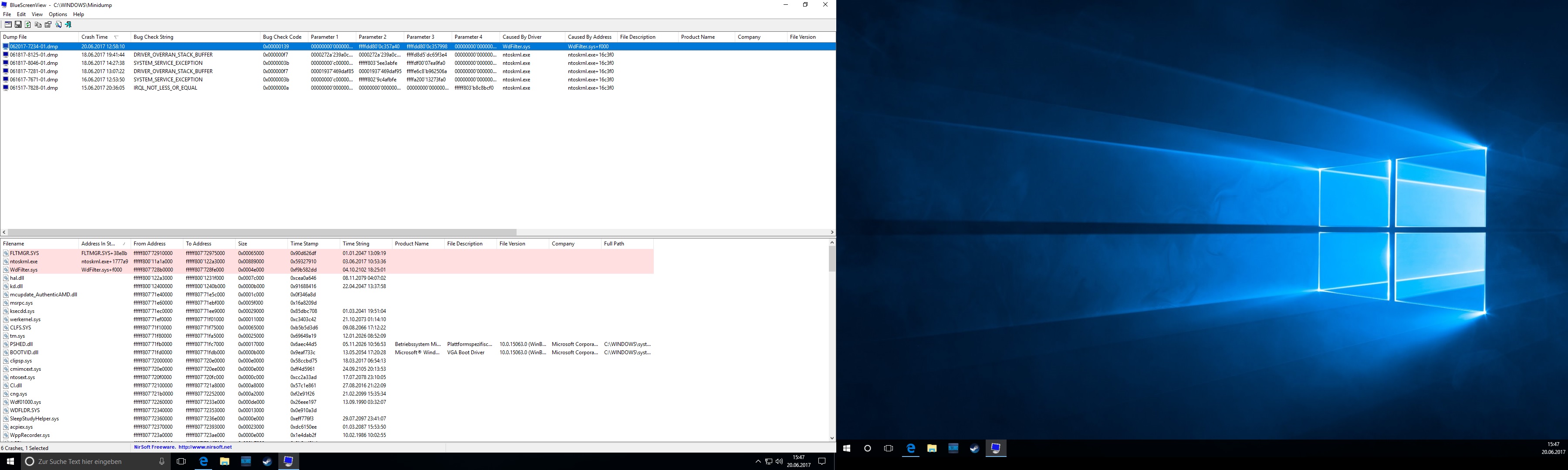
Task: Open the Options menu
Action: pyautogui.click(x=58, y=15)
